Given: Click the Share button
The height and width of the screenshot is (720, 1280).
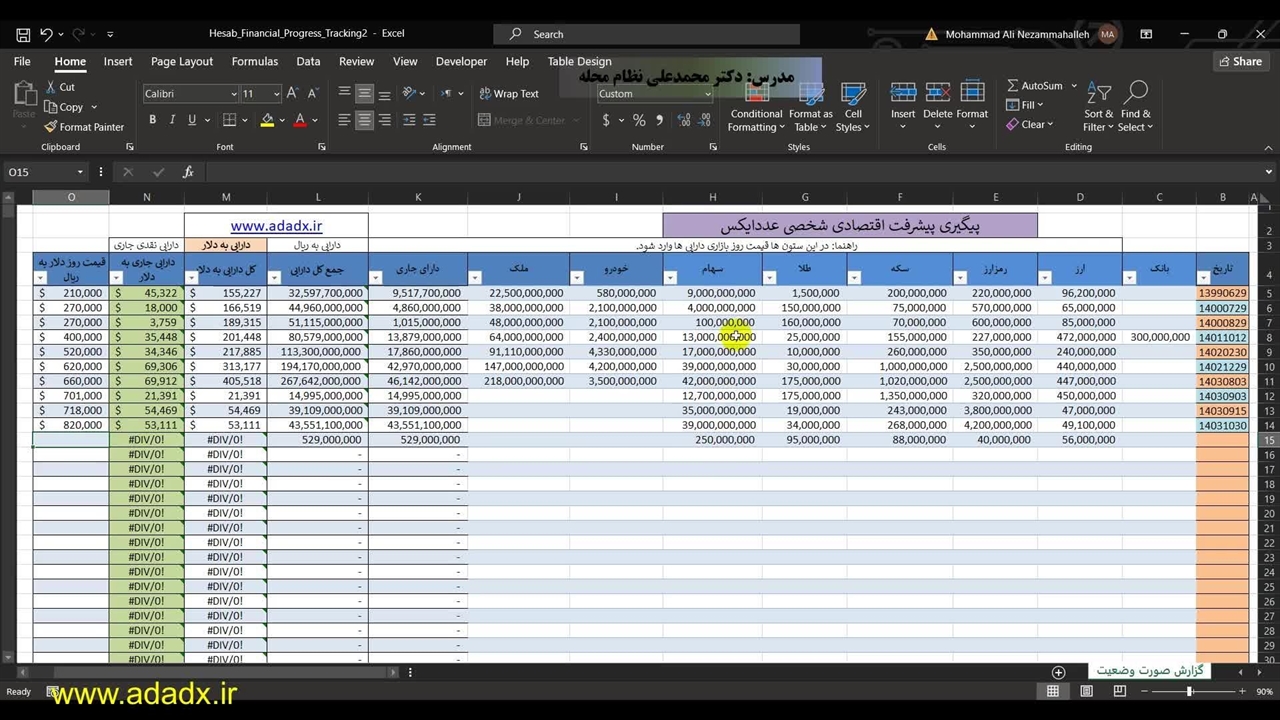Looking at the screenshot, I should [x=1239, y=61].
